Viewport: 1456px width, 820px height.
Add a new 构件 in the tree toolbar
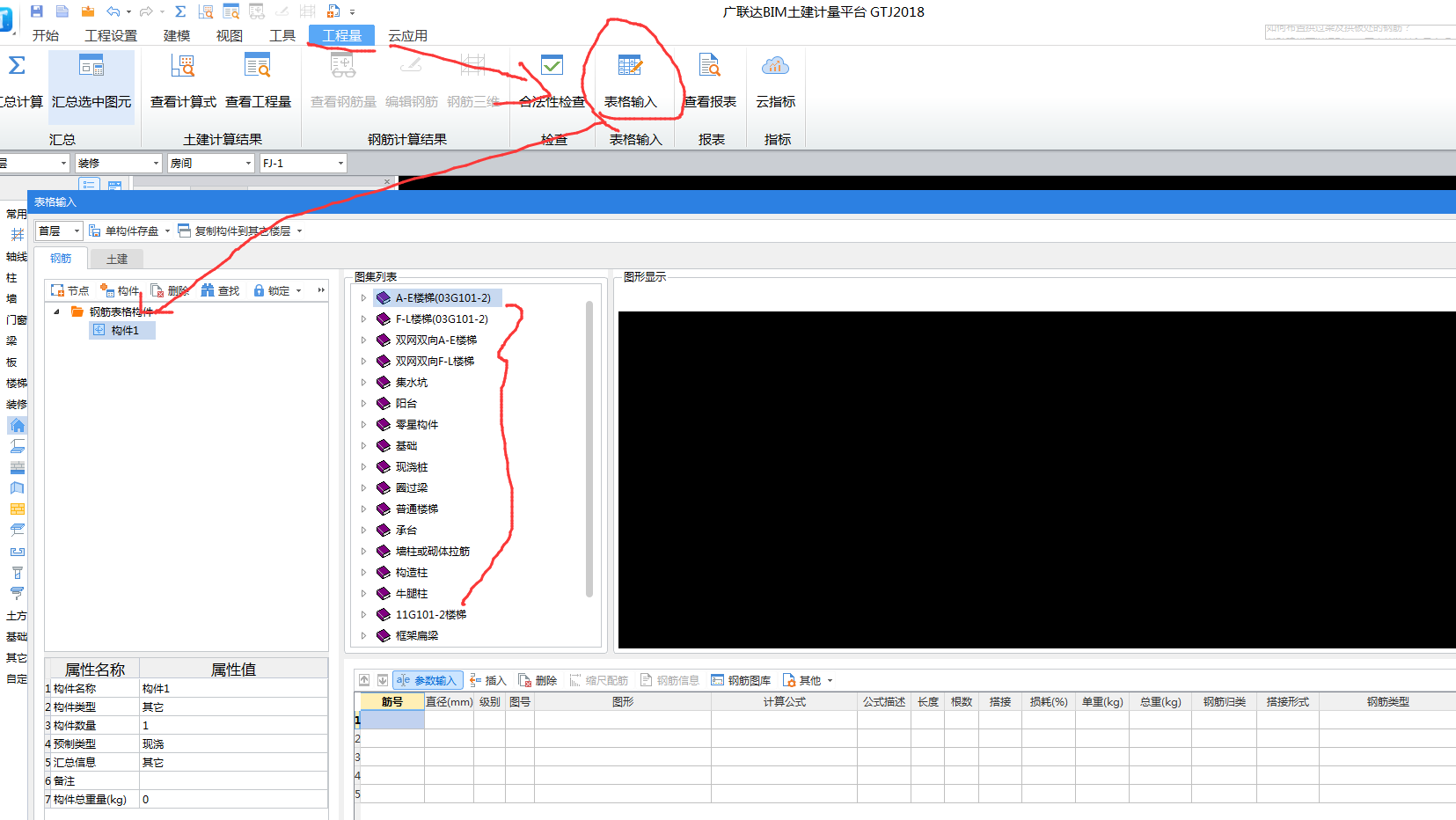(120, 290)
